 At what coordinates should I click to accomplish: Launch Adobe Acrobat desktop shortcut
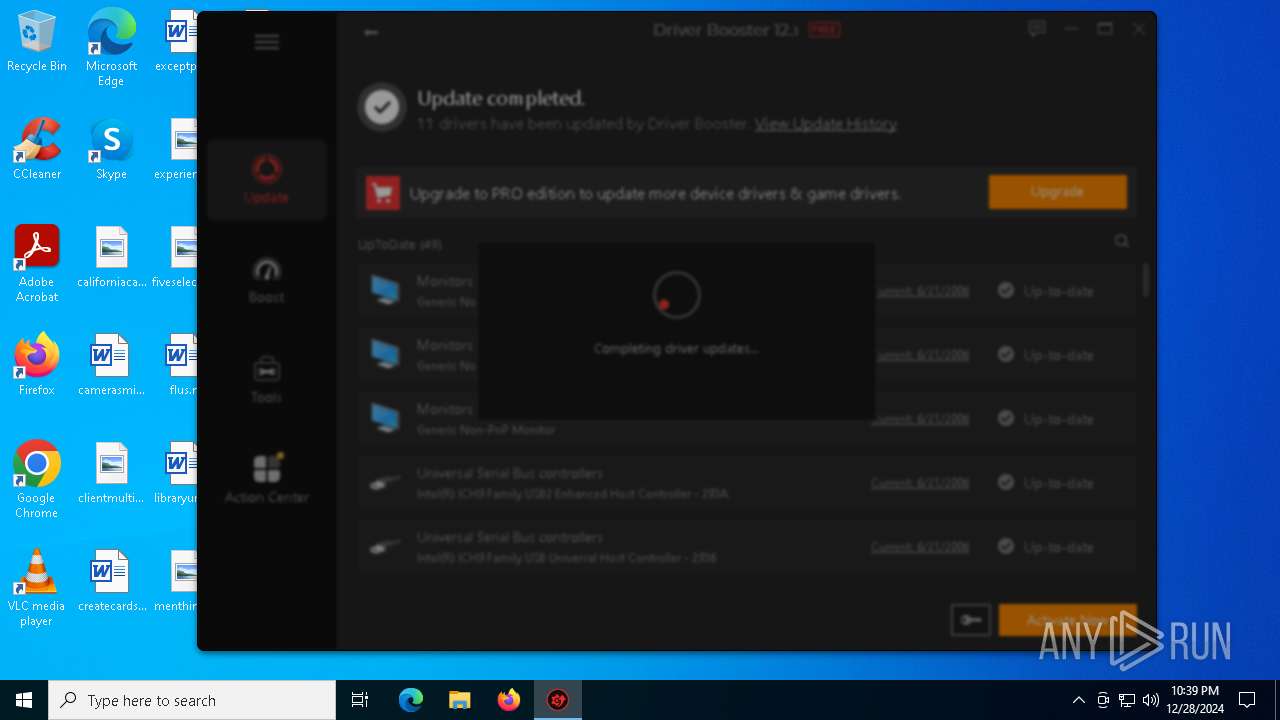(x=37, y=264)
